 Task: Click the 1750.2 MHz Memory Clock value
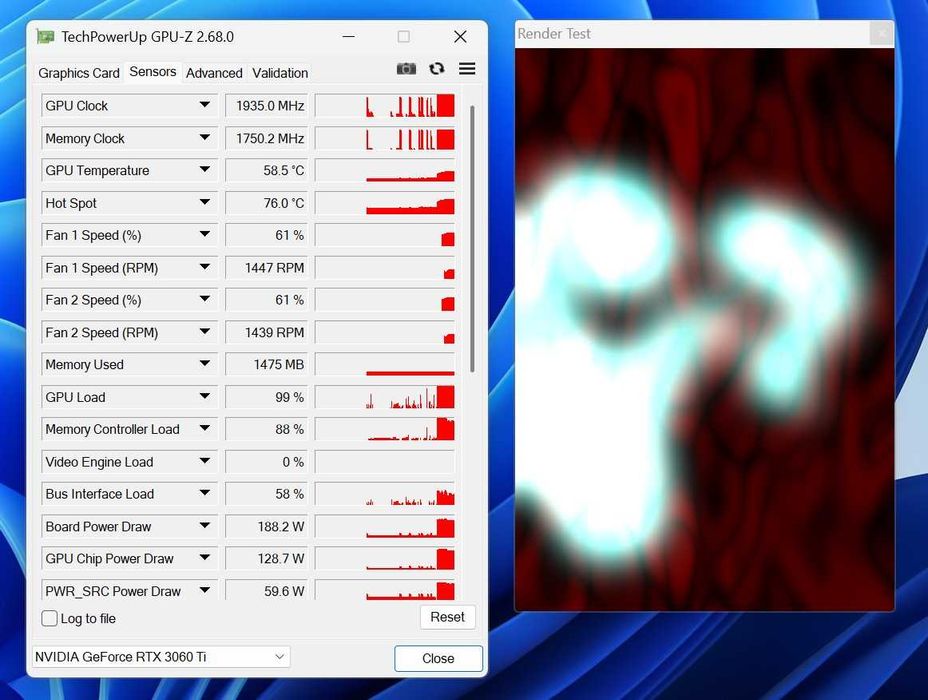[x=266, y=138]
